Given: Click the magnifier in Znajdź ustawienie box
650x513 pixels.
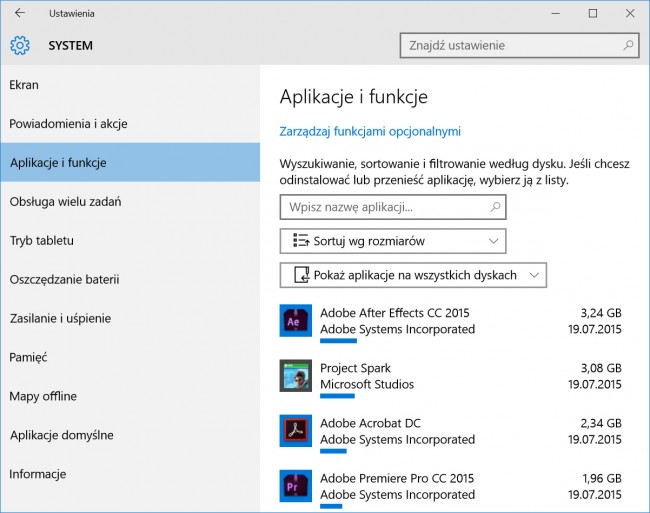Looking at the screenshot, I should (628, 45).
